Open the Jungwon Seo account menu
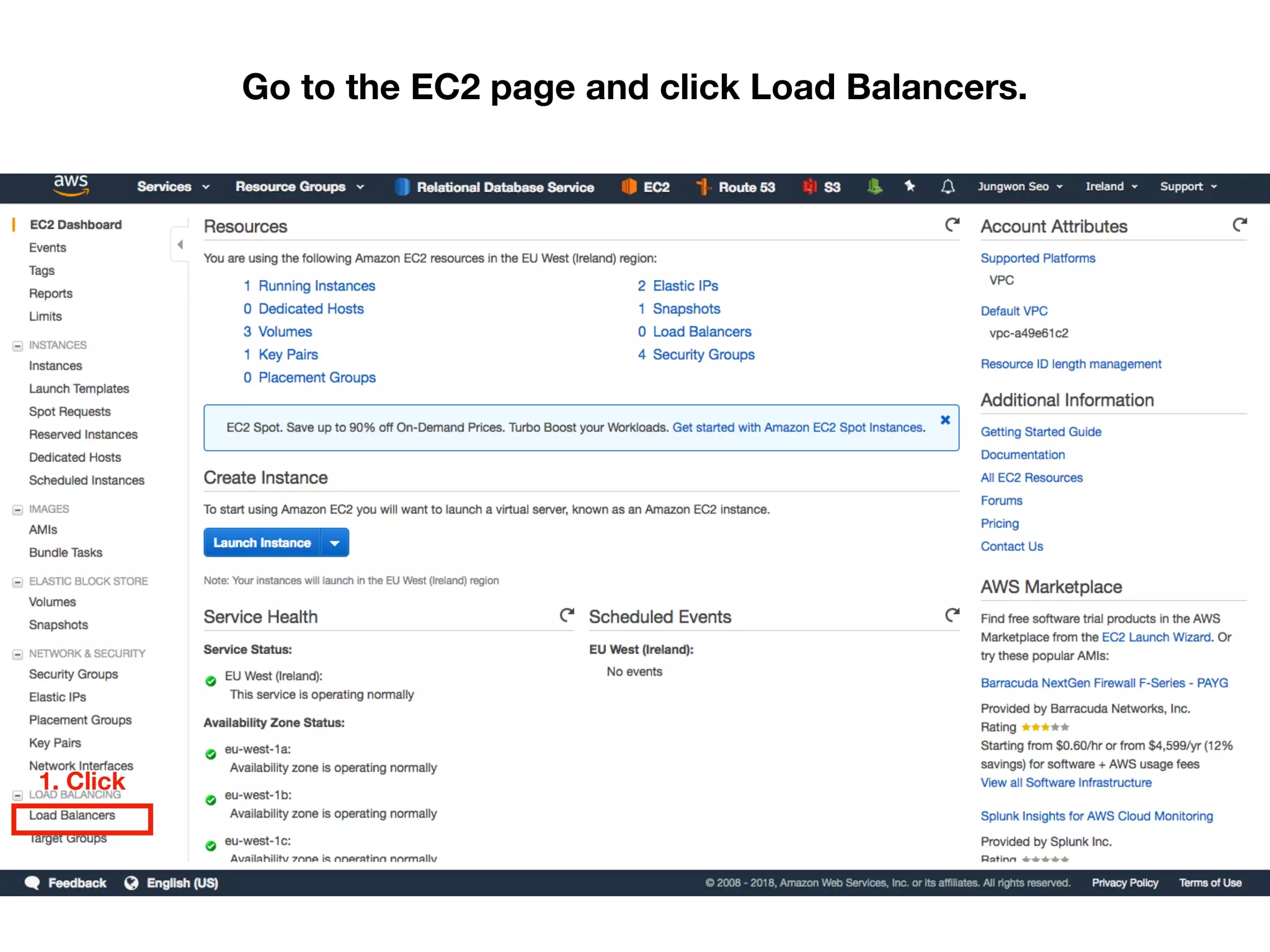Viewport: 1270px width, 952px height. 1020,187
